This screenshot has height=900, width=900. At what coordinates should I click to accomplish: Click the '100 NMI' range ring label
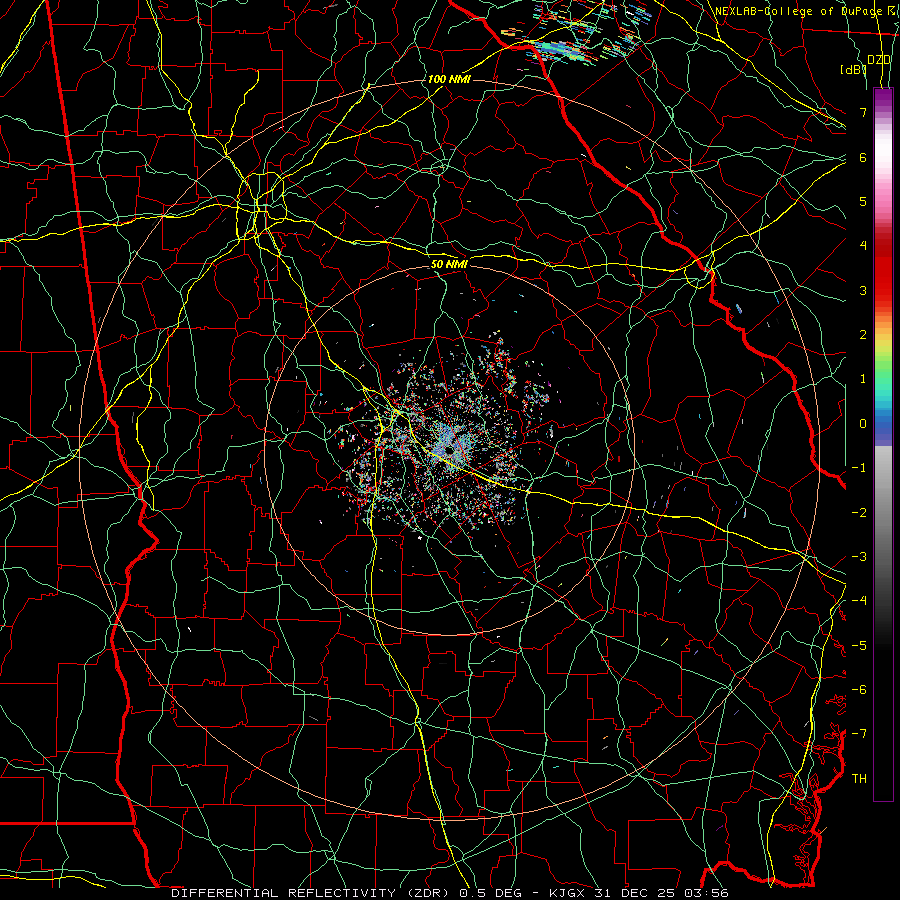(x=449, y=79)
